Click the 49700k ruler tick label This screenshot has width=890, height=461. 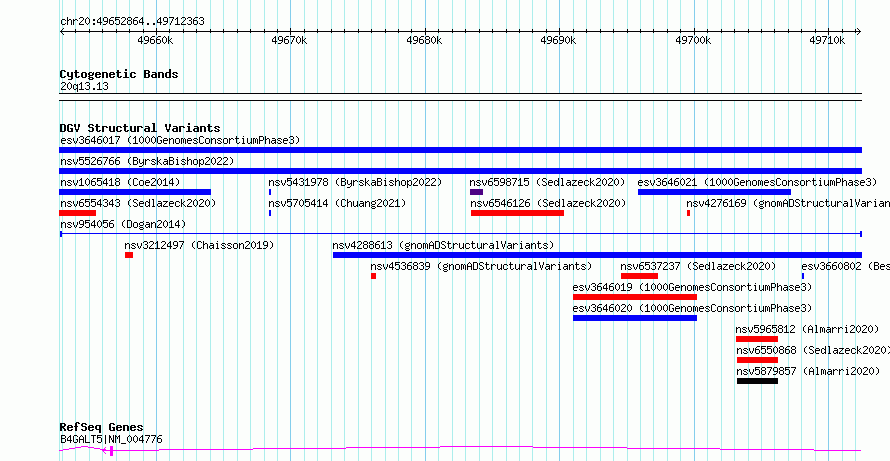coord(693,40)
